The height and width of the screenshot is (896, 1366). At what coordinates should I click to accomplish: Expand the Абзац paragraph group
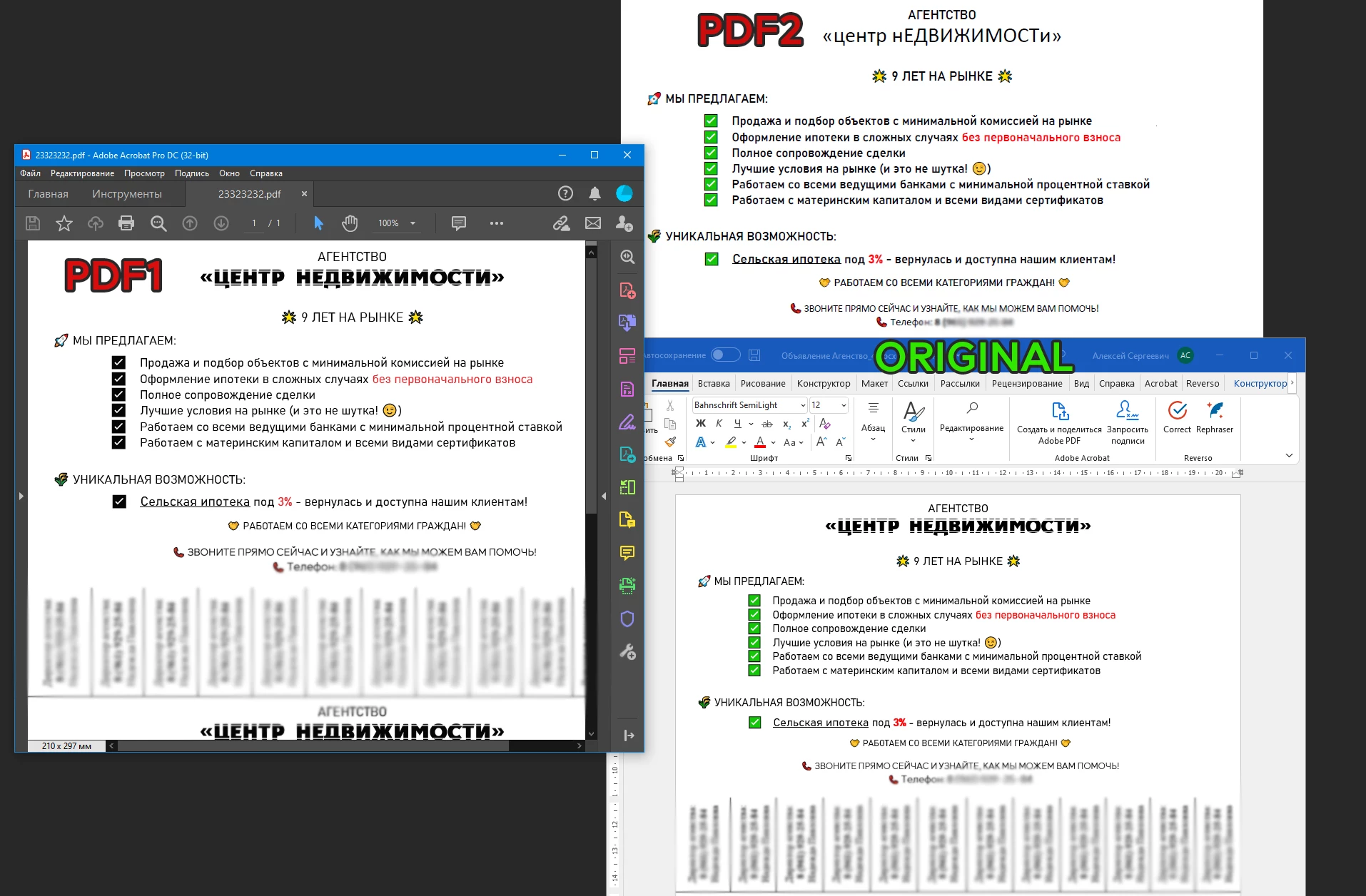tap(873, 422)
